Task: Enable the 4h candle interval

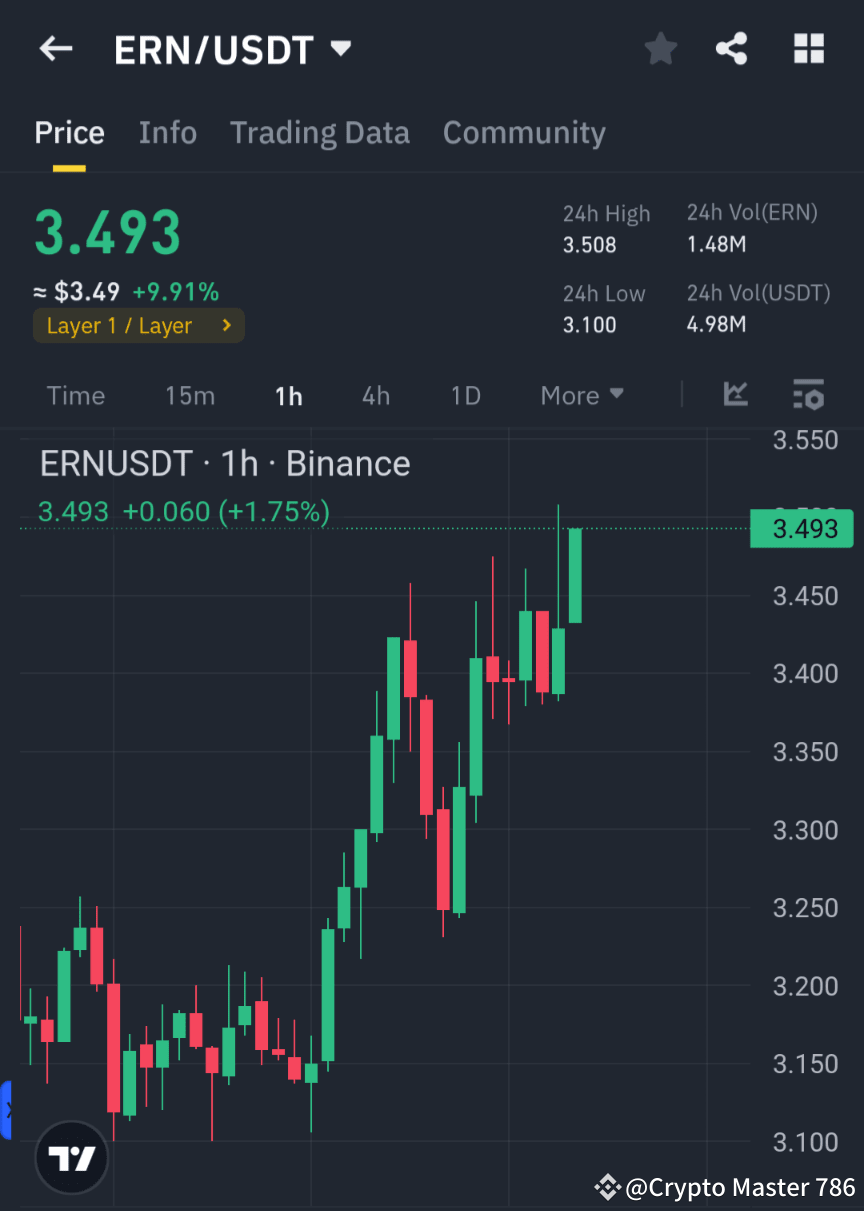Action: pos(375,395)
